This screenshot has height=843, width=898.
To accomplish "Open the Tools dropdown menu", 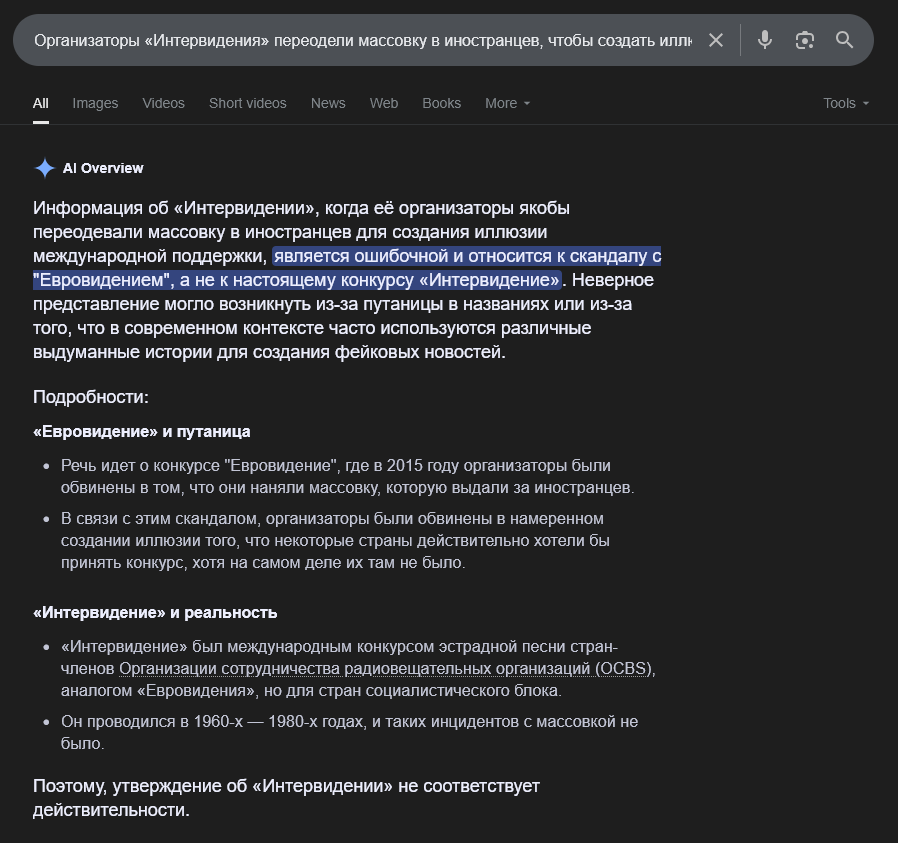I will [846, 103].
